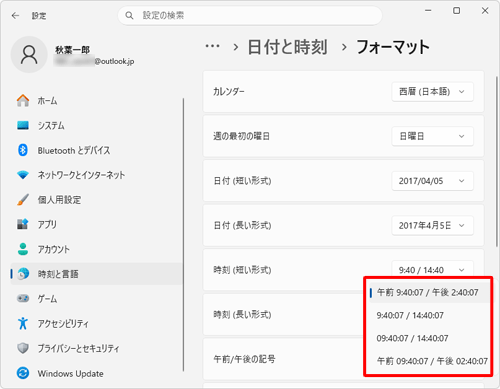Viewport: 500px width, 389px height.
Task: Click the フォーマット page title
Action: (x=393, y=47)
